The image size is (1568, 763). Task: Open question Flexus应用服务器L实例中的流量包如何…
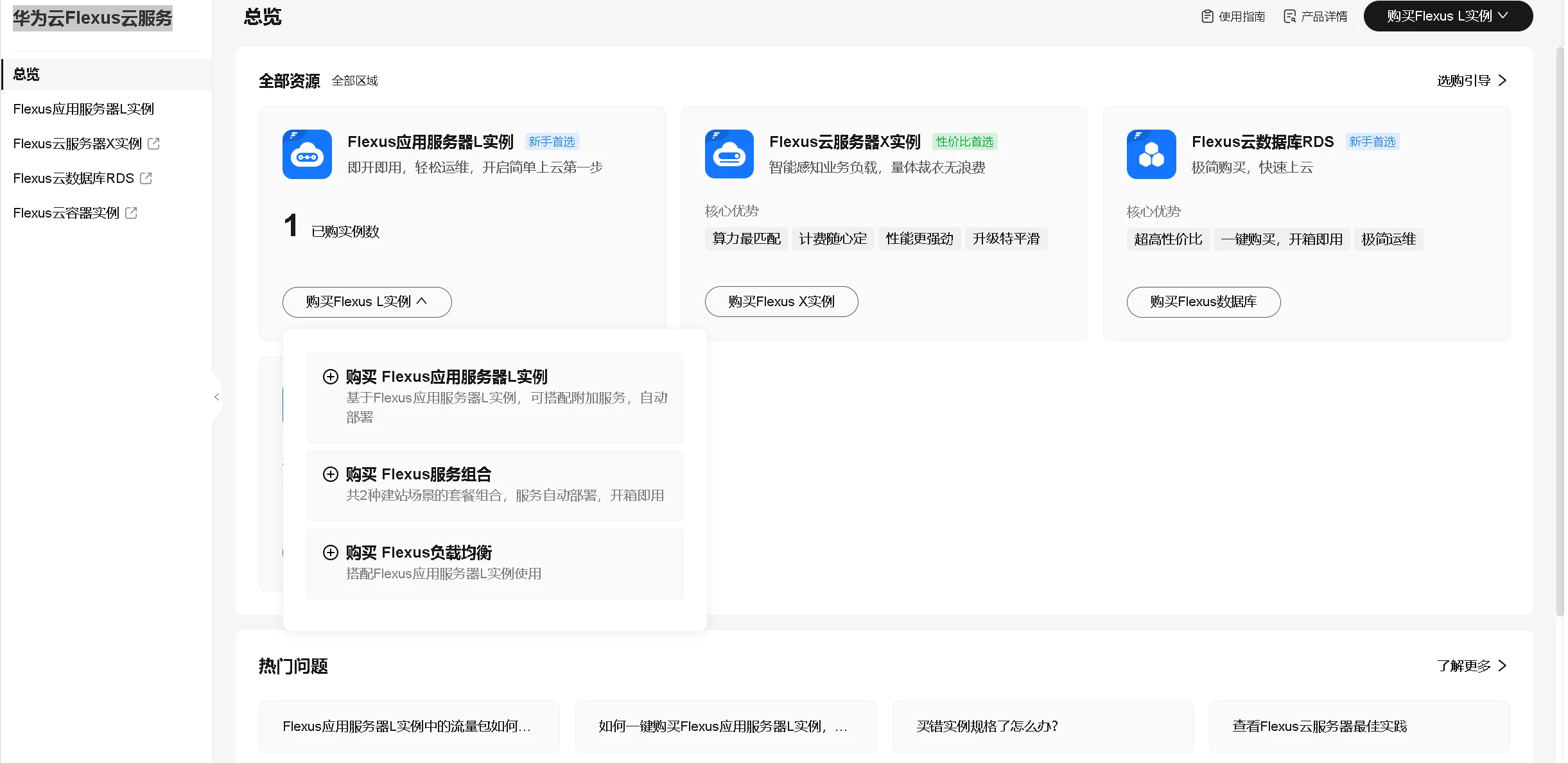[x=409, y=726]
